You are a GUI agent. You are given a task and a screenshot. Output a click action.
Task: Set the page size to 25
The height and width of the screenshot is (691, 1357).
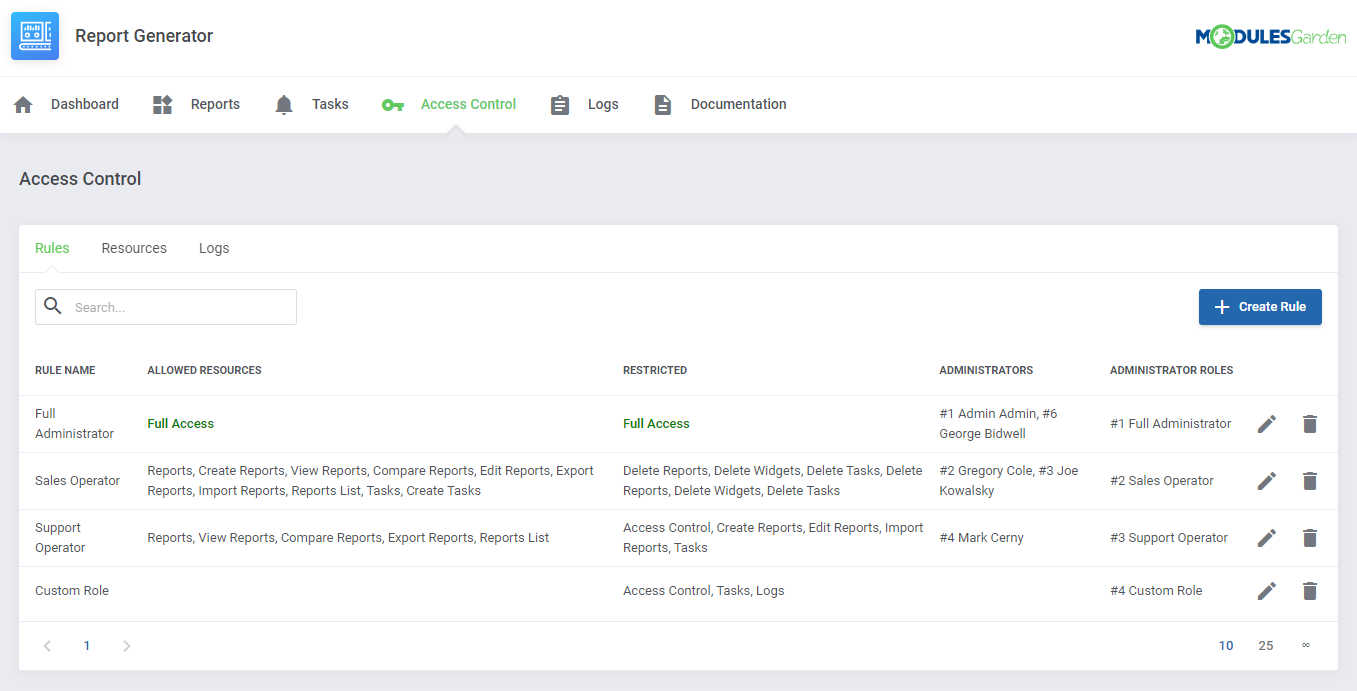click(x=1266, y=645)
